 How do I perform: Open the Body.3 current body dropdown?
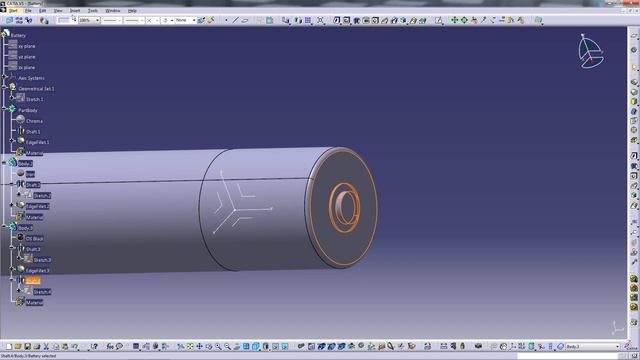593,347
